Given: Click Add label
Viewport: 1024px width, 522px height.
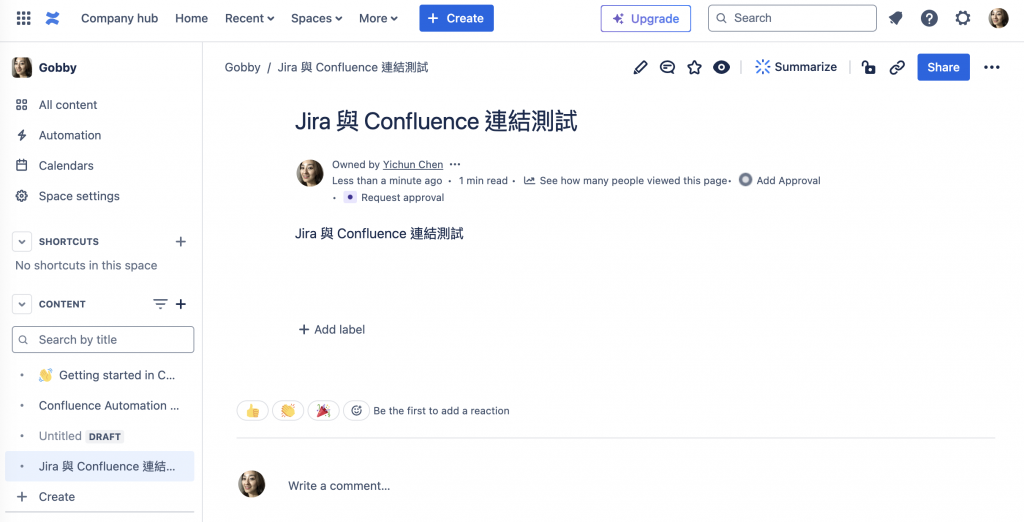Looking at the screenshot, I should (332, 330).
